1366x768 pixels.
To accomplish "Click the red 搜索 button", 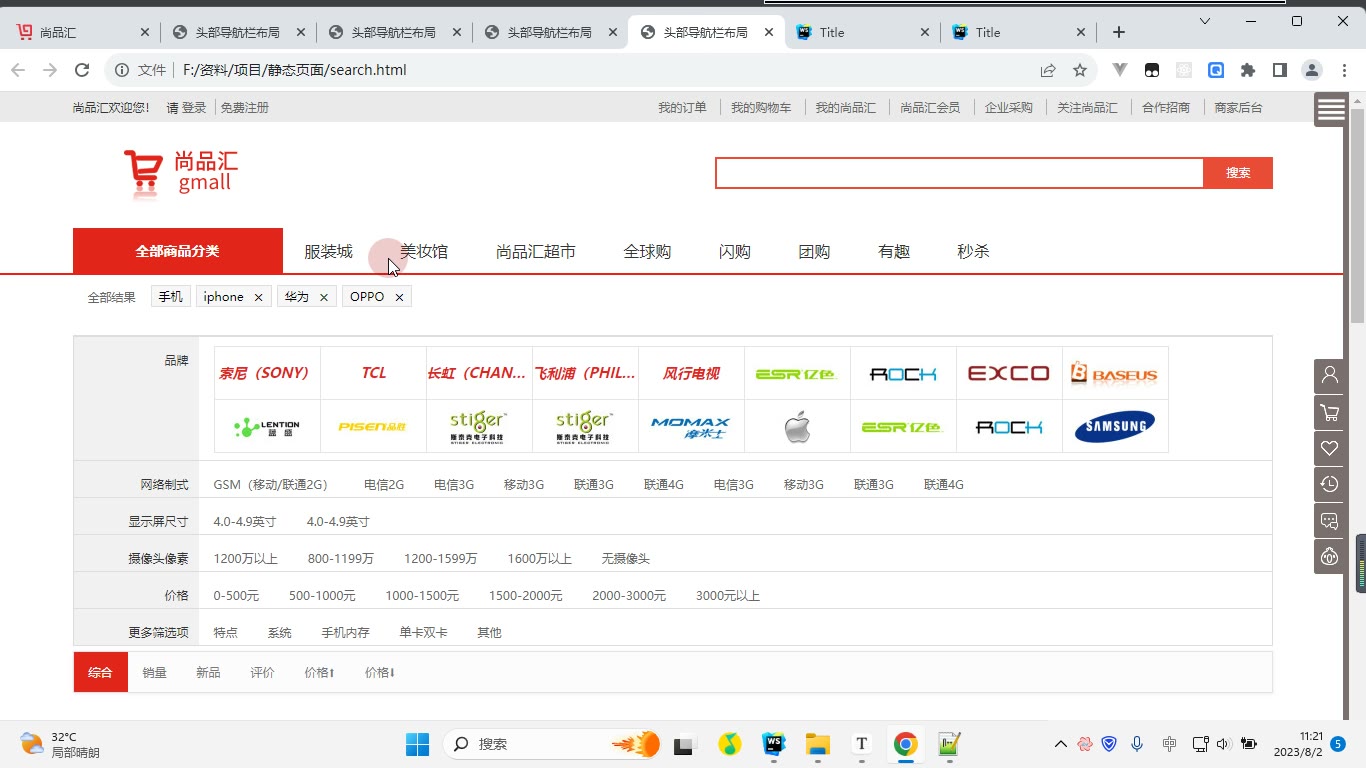I will [x=1238, y=173].
